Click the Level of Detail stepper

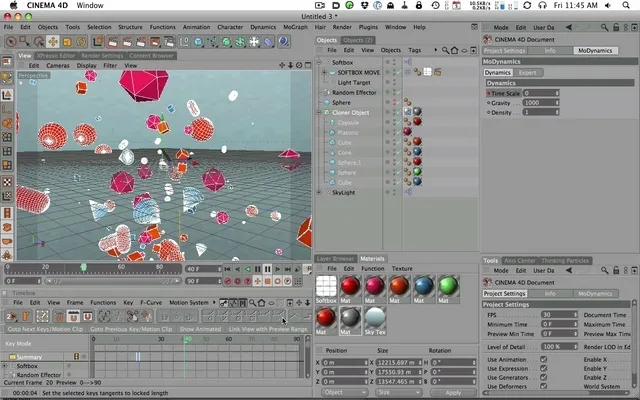click(576, 347)
